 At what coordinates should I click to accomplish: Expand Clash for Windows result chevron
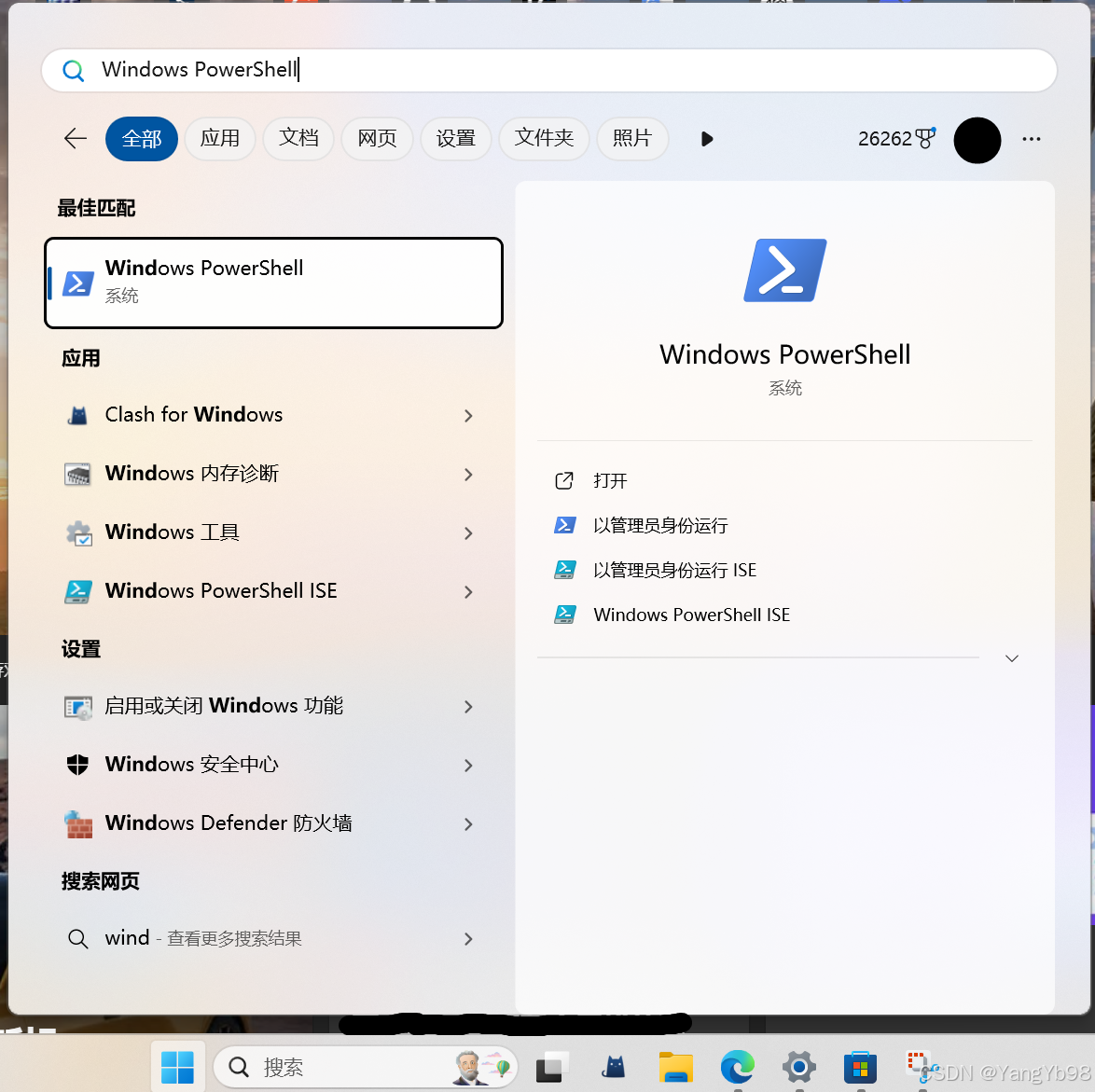[468, 415]
